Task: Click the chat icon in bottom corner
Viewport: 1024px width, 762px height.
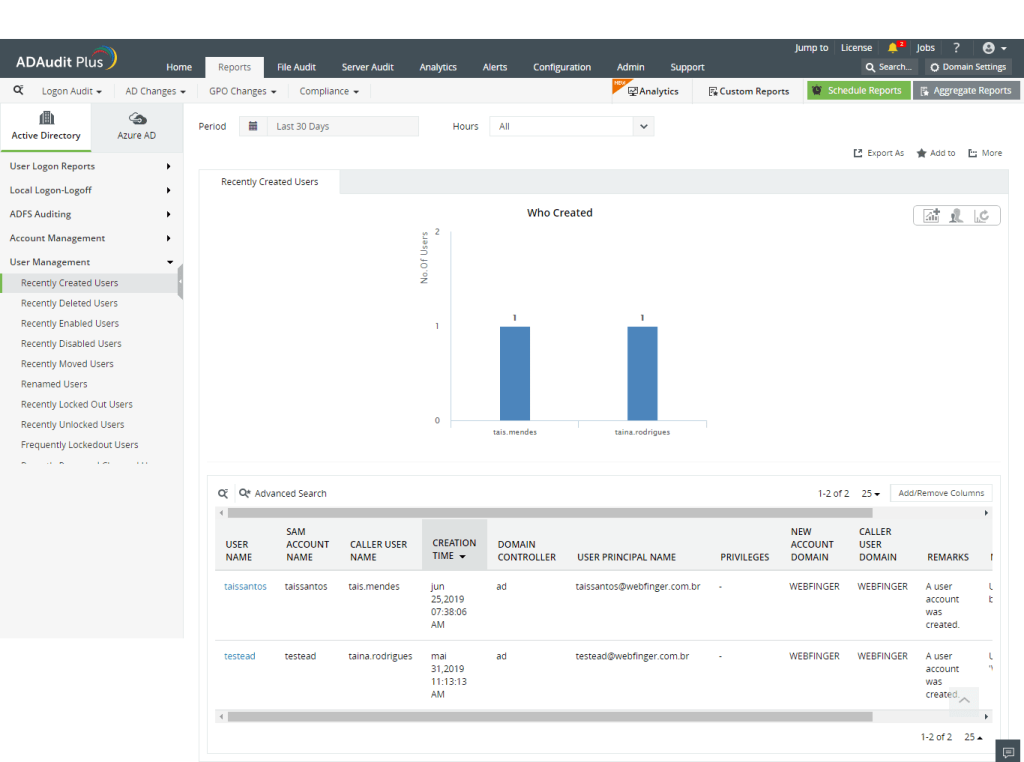Action: tap(1009, 752)
